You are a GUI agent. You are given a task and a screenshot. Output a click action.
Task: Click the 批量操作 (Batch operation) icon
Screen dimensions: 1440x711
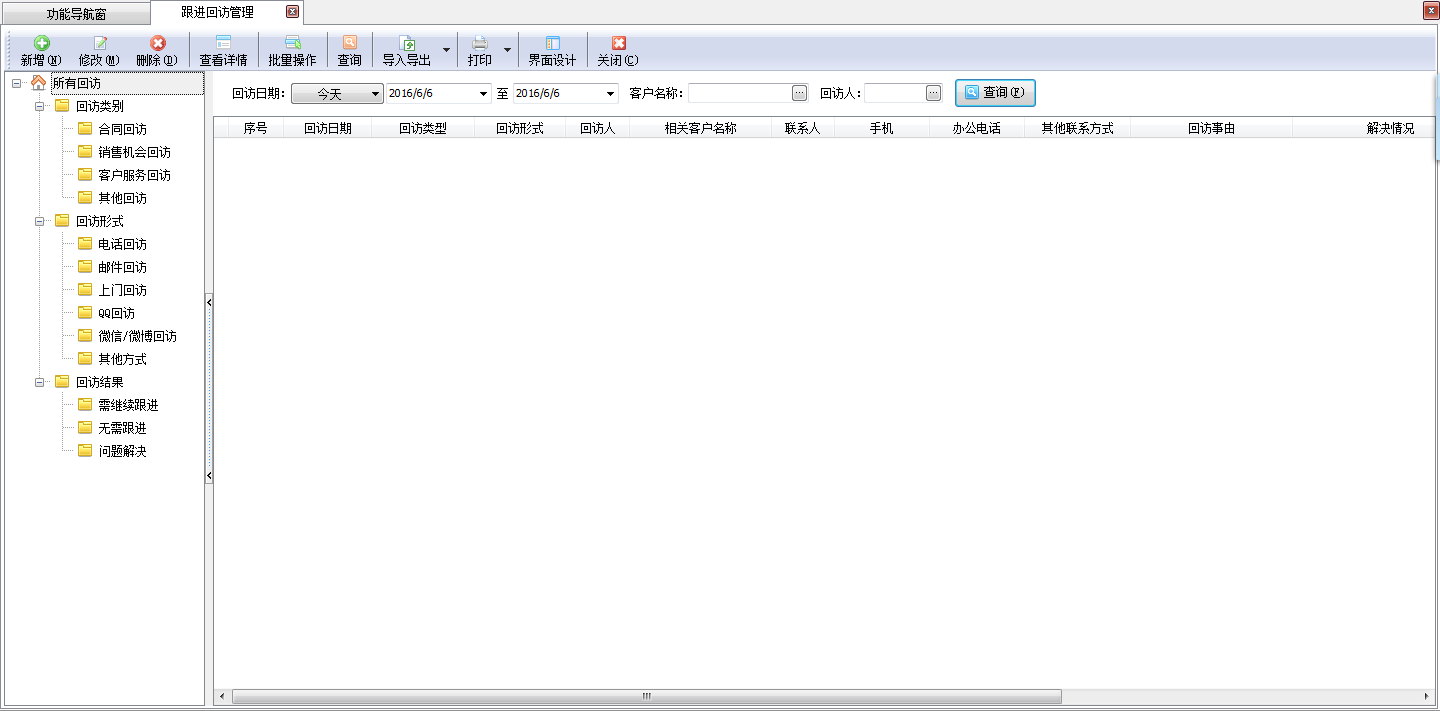(292, 44)
